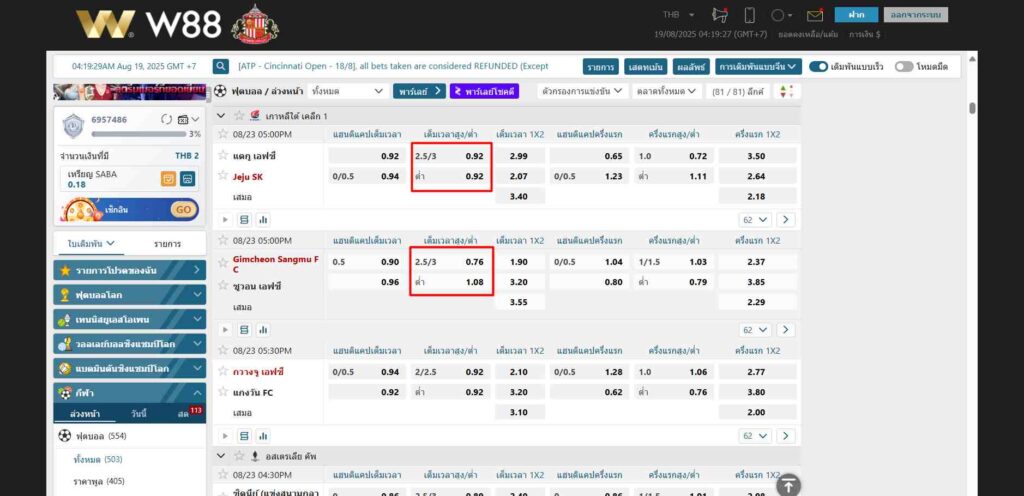
Task: Switch to the สด live tab
Action: coord(185,414)
